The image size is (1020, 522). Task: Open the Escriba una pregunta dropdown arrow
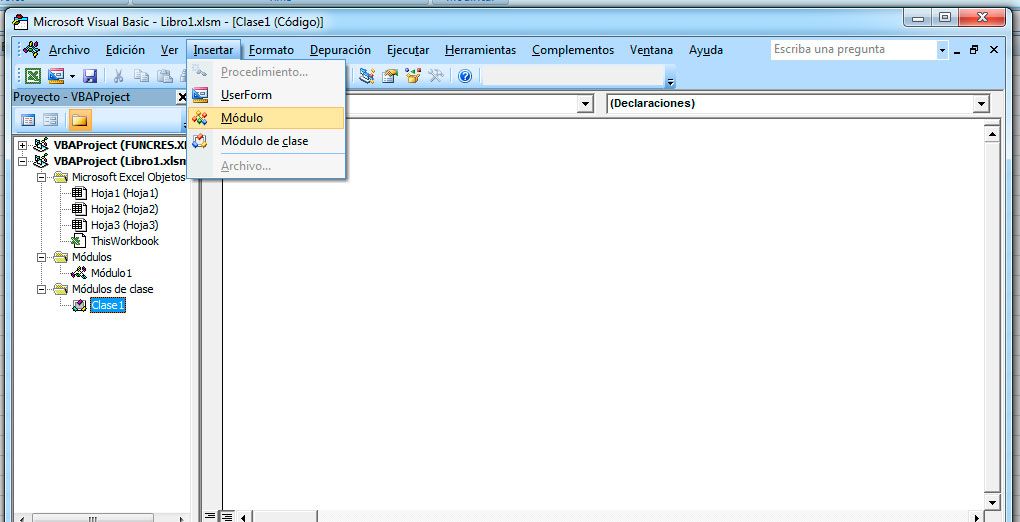point(943,50)
